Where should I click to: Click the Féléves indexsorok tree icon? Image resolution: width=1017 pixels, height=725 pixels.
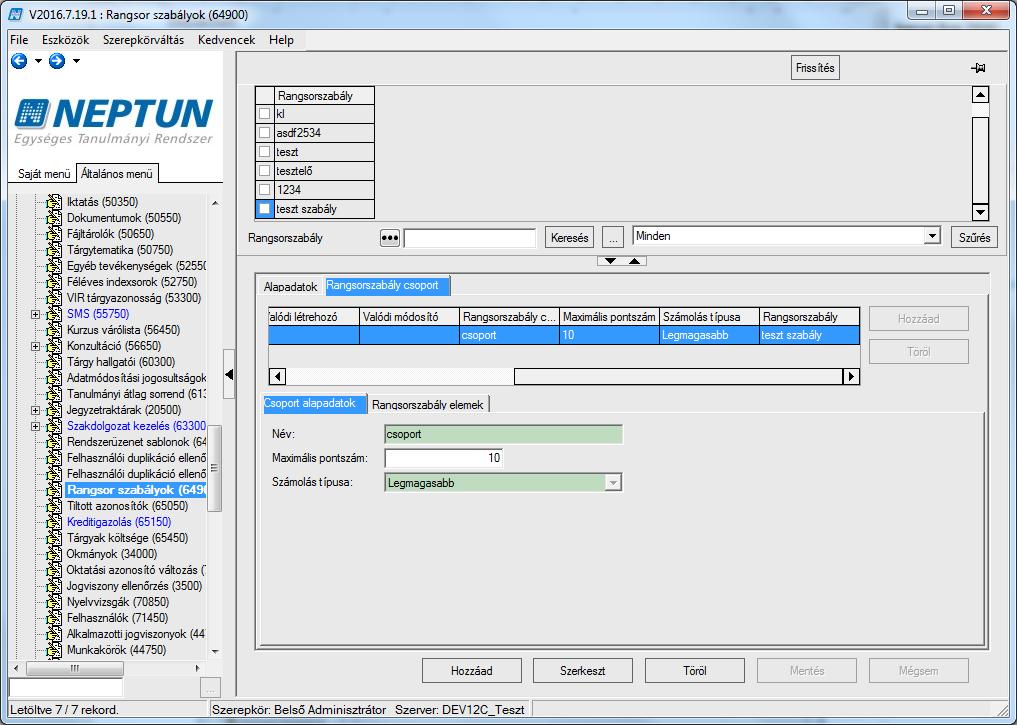tap(54, 282)
